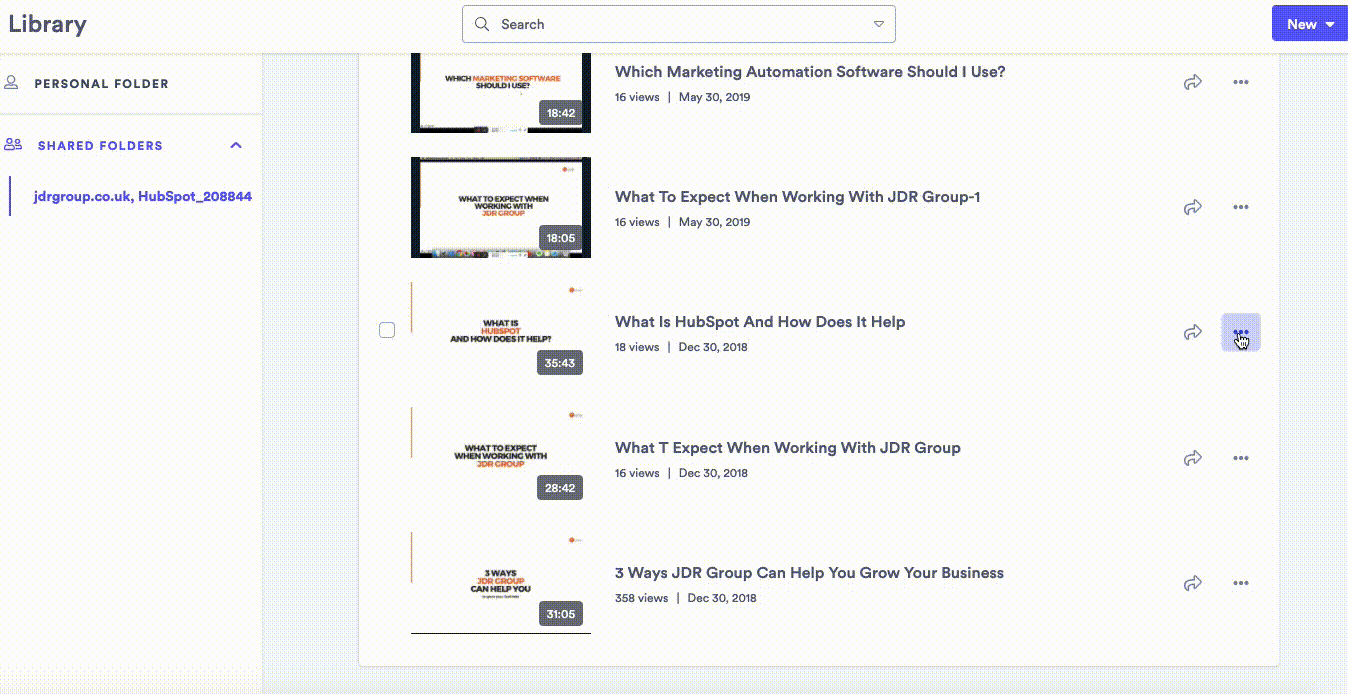1348x694 pixels.
Task: Open three-dot menu for JDR Group-1 video
Action: click(x=1241, y=207)
